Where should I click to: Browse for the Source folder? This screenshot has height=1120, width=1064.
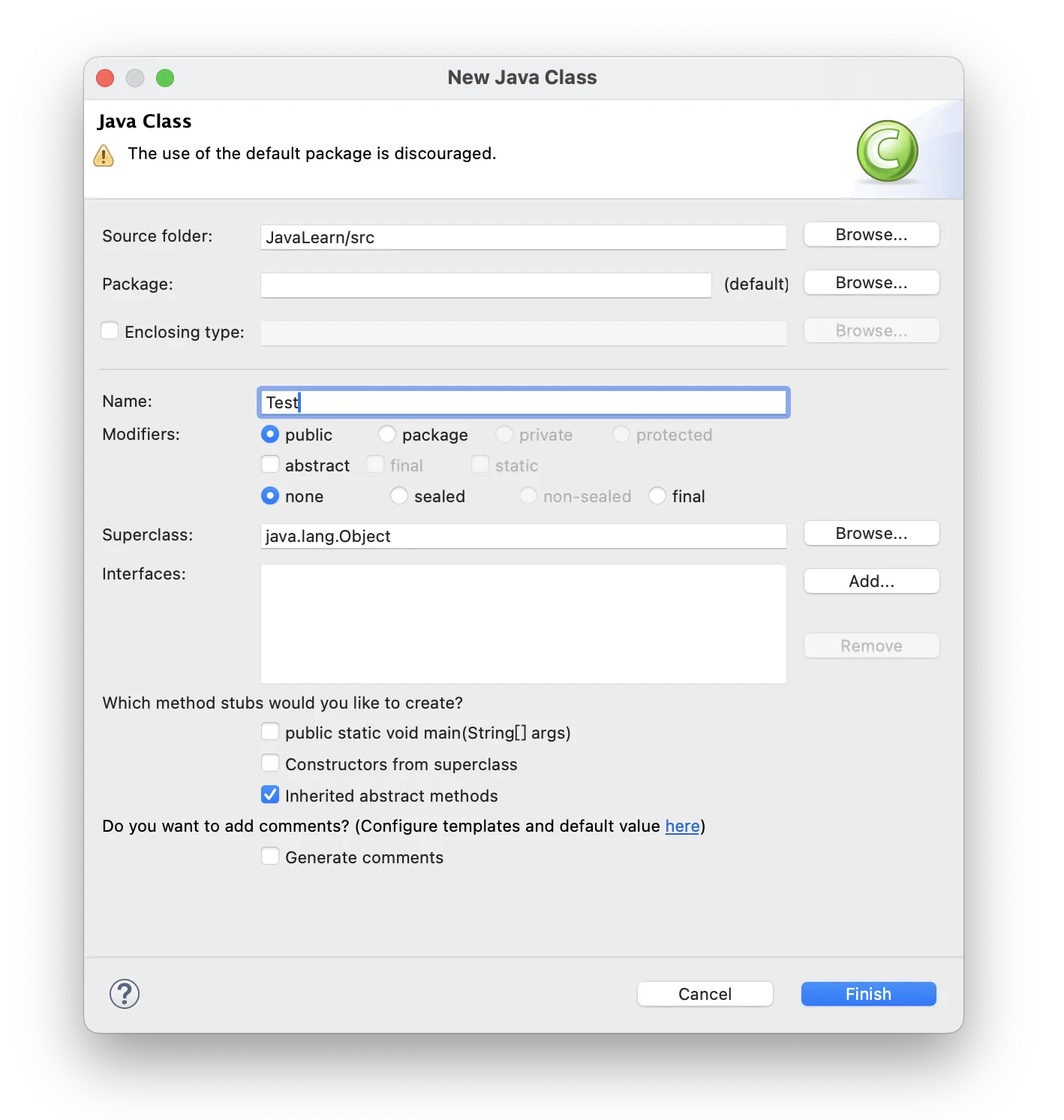[x=871, y=235]
